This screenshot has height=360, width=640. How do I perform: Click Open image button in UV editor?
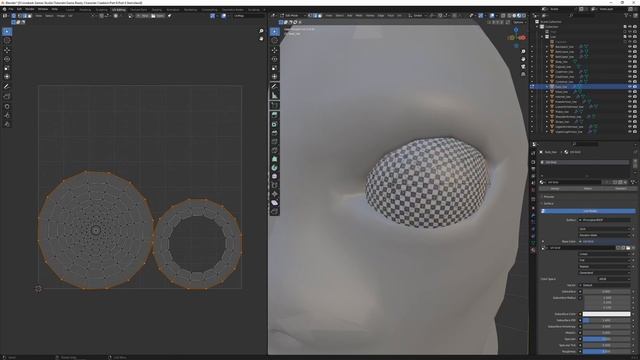pos(158,16)
